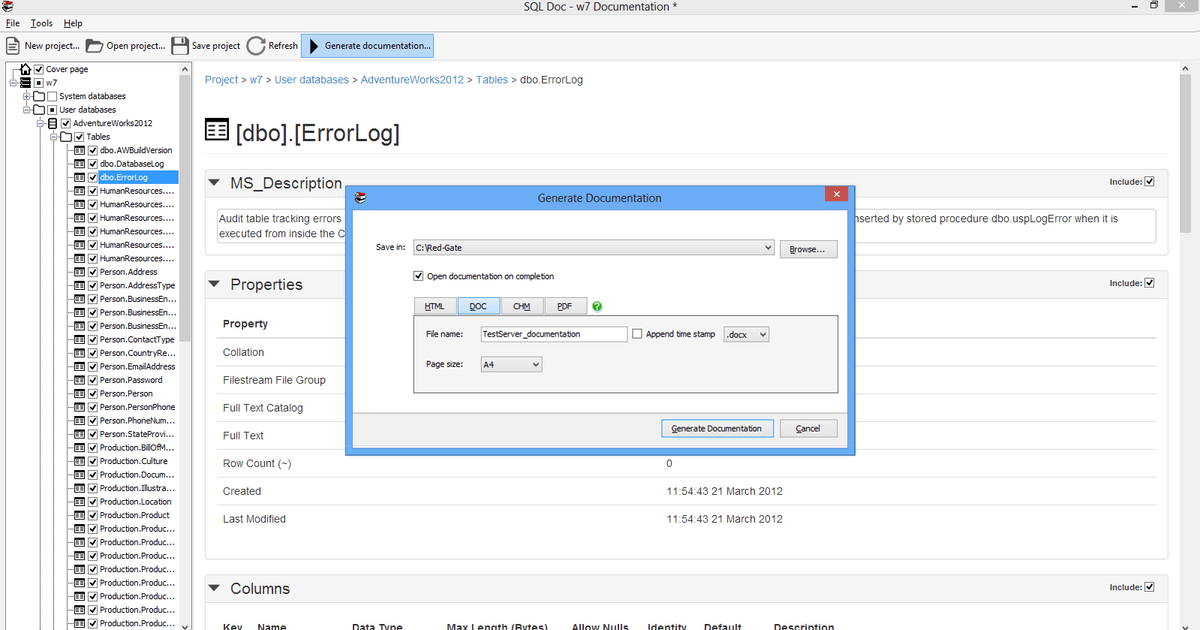Click the large table icon beside [dbo].[ErrorLog] heading
Viewport: 1200px width, 630px height.
click(216, 131)
